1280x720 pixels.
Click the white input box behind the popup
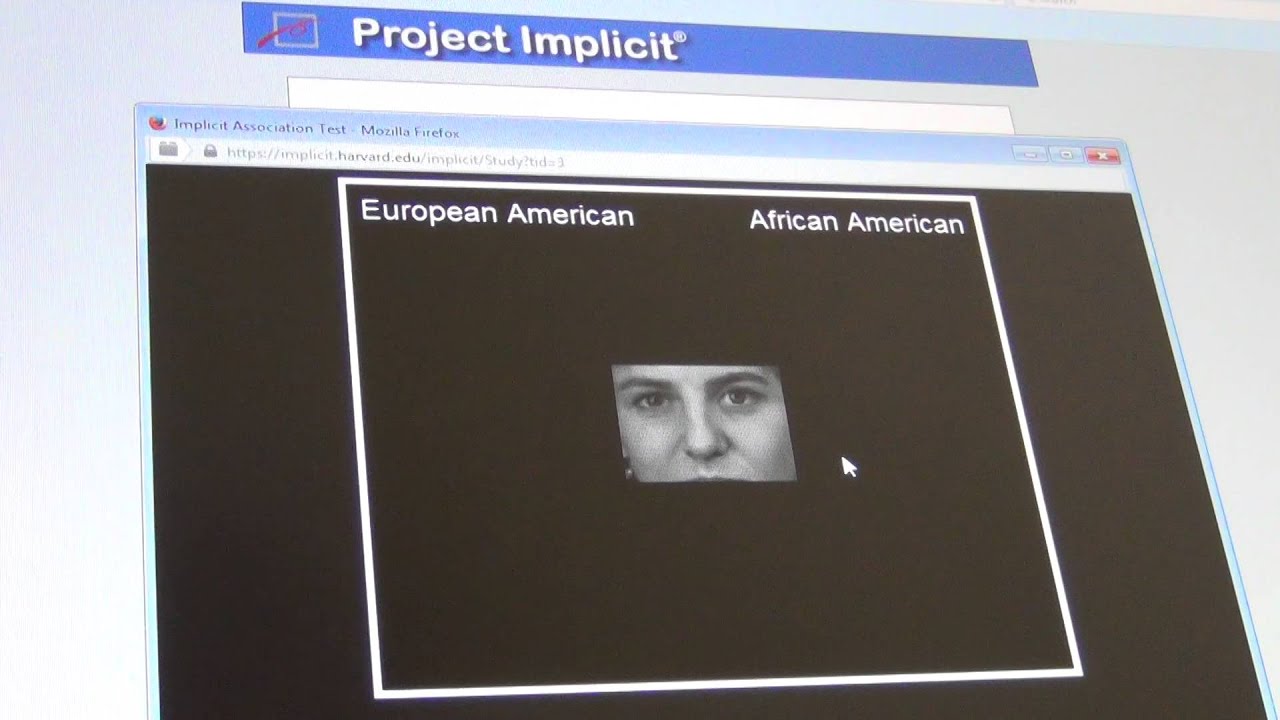[x=650, y=104]
